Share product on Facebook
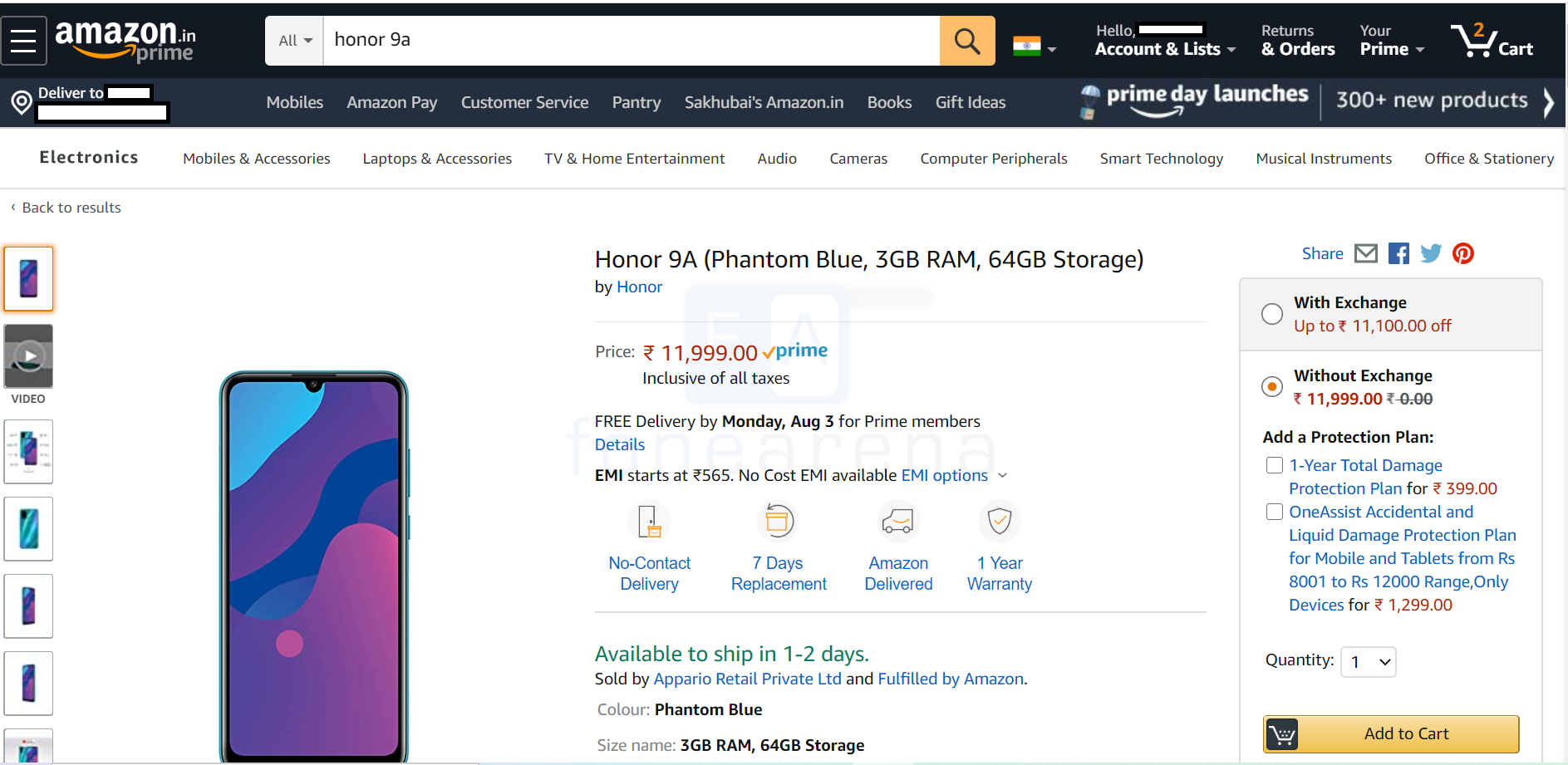1568x765 pixels. 1398,253
